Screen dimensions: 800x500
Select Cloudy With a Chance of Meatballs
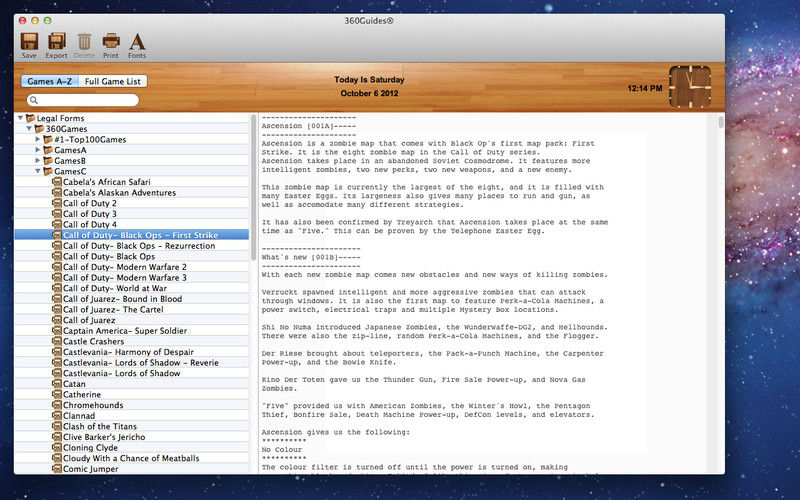131,458
